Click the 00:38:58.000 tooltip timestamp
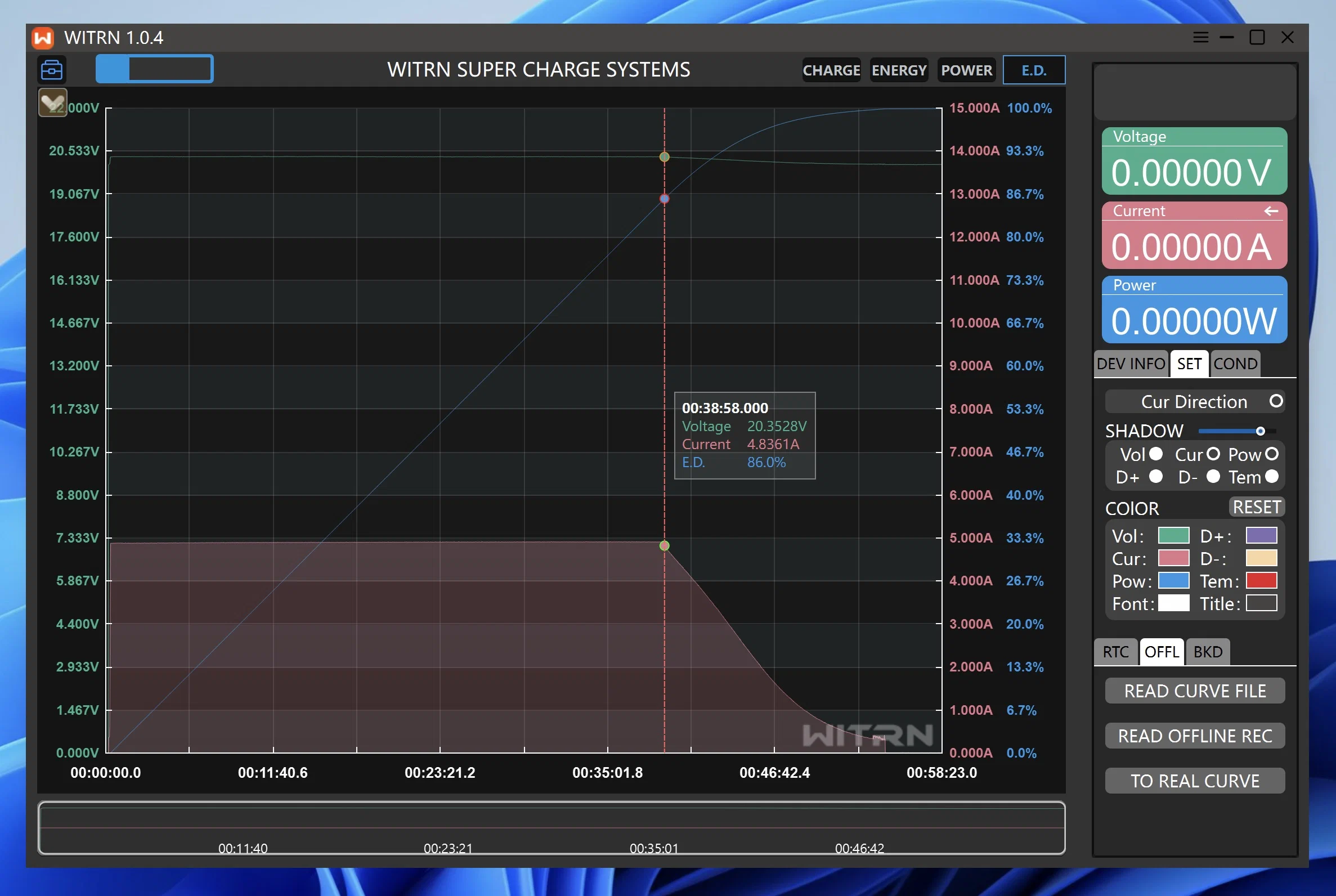The image size is (1336, 896). (725, 408)
